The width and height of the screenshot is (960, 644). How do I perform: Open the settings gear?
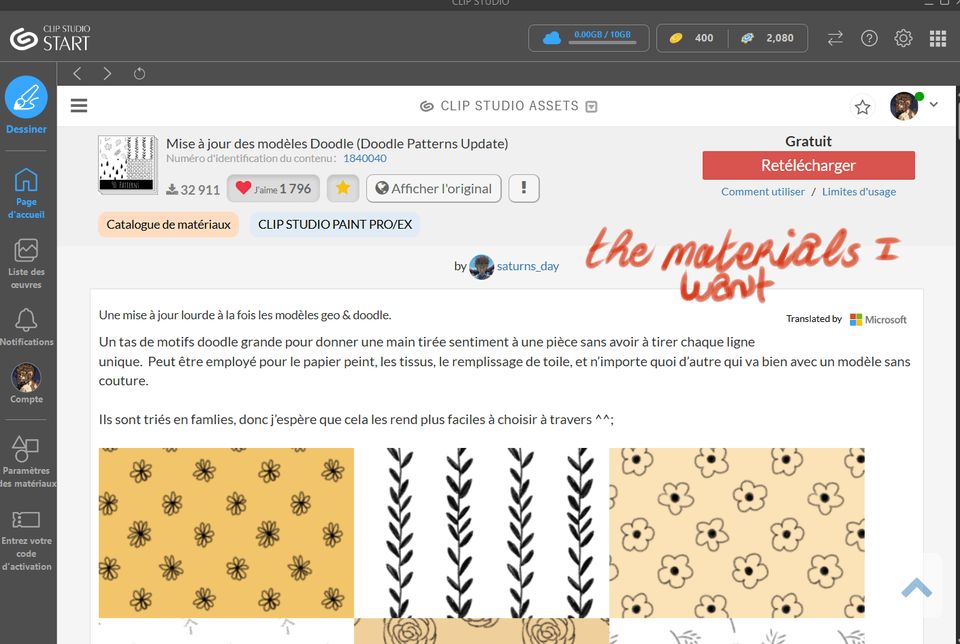point(903,38)
